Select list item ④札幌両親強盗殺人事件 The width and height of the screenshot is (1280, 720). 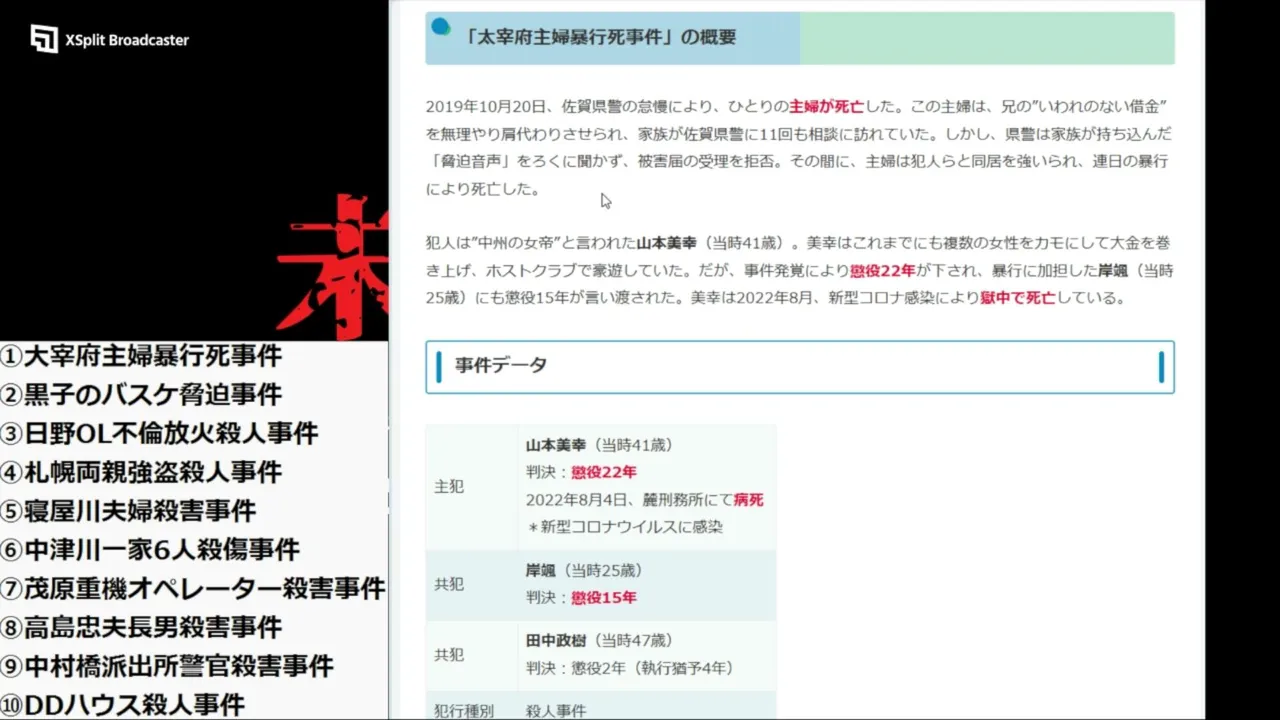tap(142, 472)
